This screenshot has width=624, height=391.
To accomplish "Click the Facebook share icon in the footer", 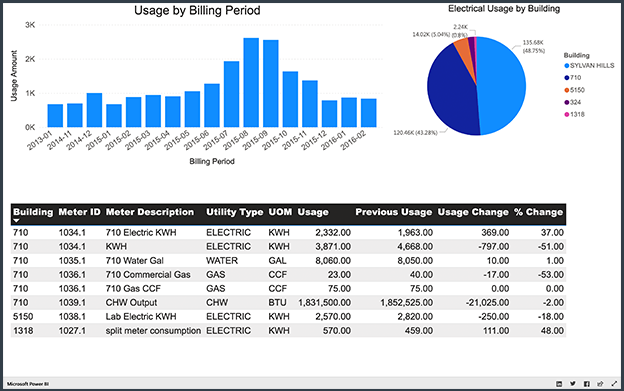I will 587,383.
